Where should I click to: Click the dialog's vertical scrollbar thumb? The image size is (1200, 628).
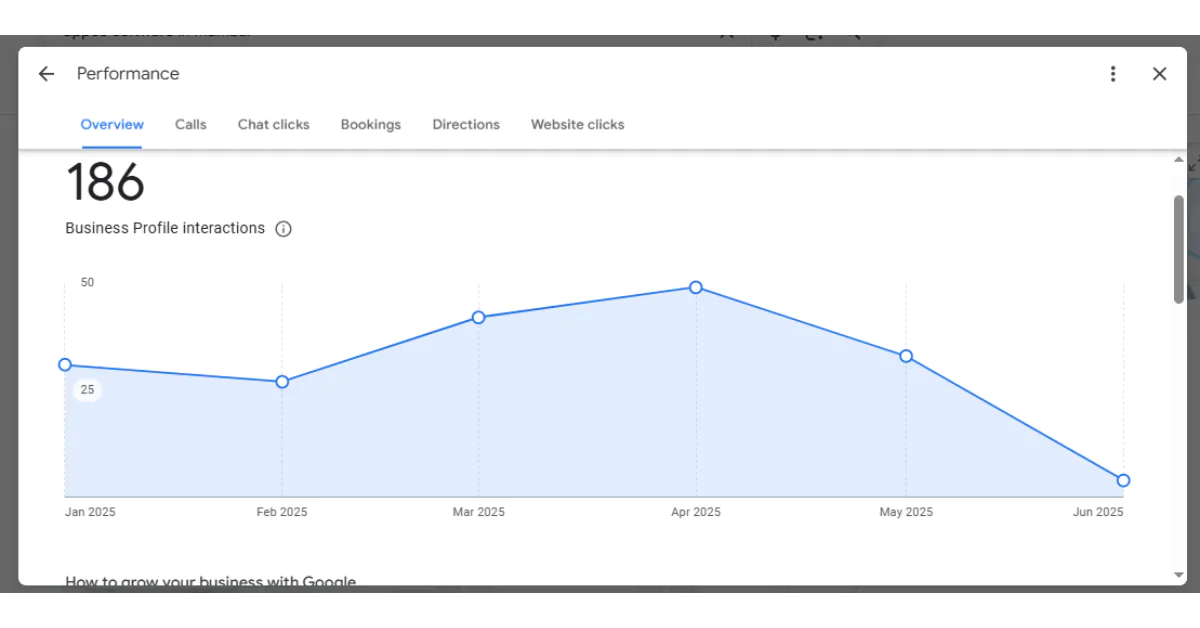click(x=1179, y=249)
